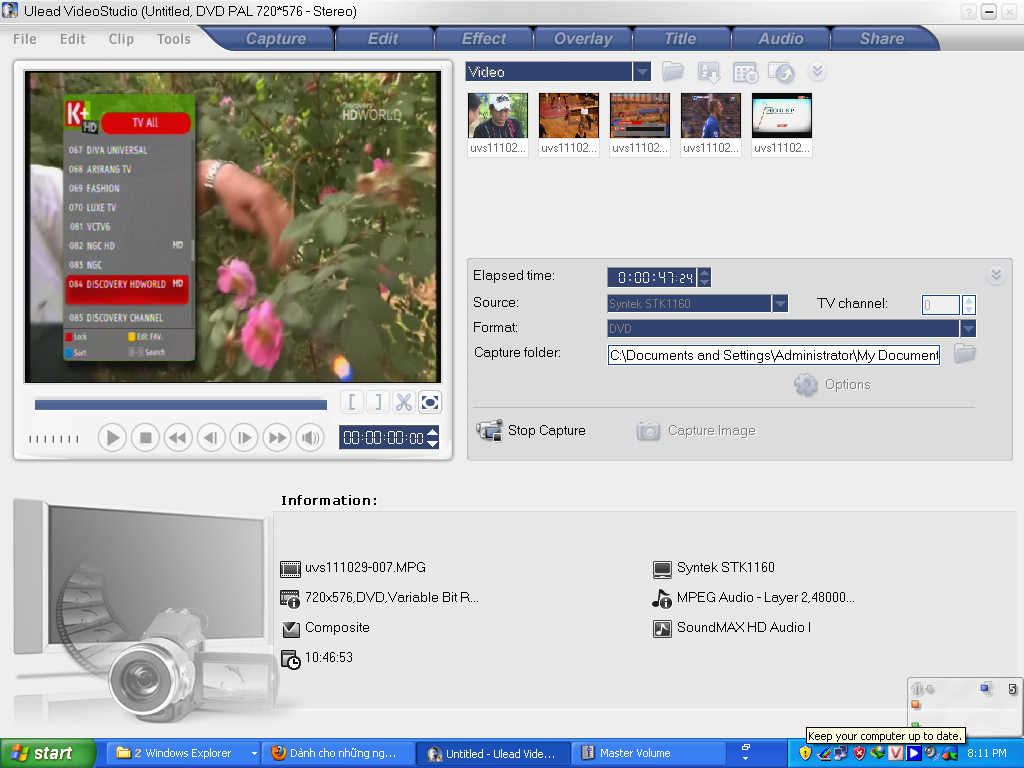Image resolution: width=1024 pixels, height=768 pixels.
Task: Switch to the Edit step tab
Action: pyautogui.click(x=383, y=39)
